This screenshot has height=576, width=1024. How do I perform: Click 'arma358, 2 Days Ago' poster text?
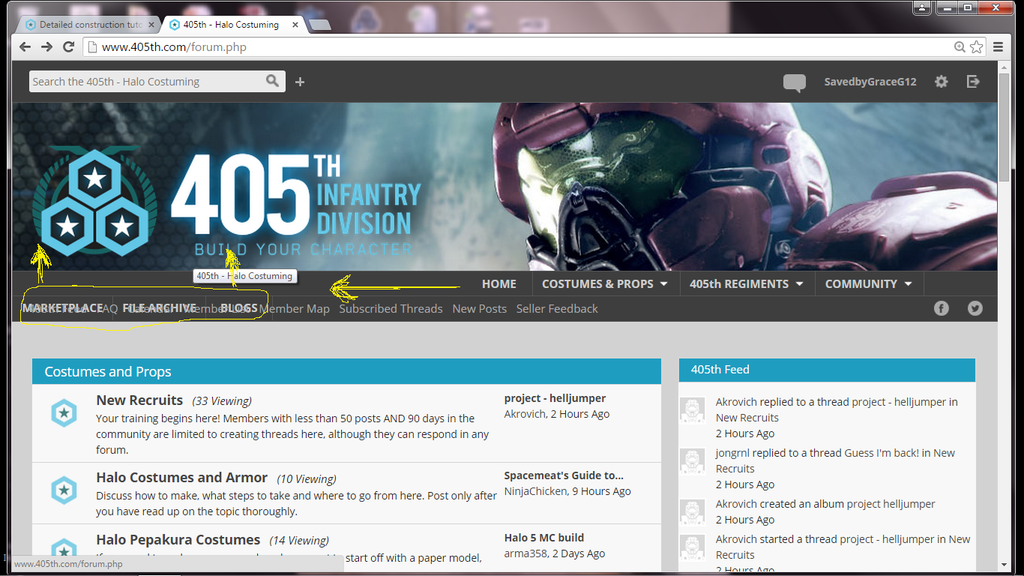(554, 553)
